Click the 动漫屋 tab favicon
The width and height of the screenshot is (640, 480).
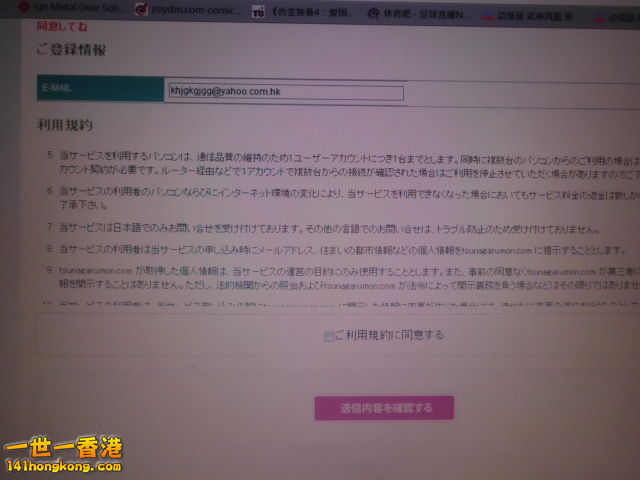[x=487, y=14]
